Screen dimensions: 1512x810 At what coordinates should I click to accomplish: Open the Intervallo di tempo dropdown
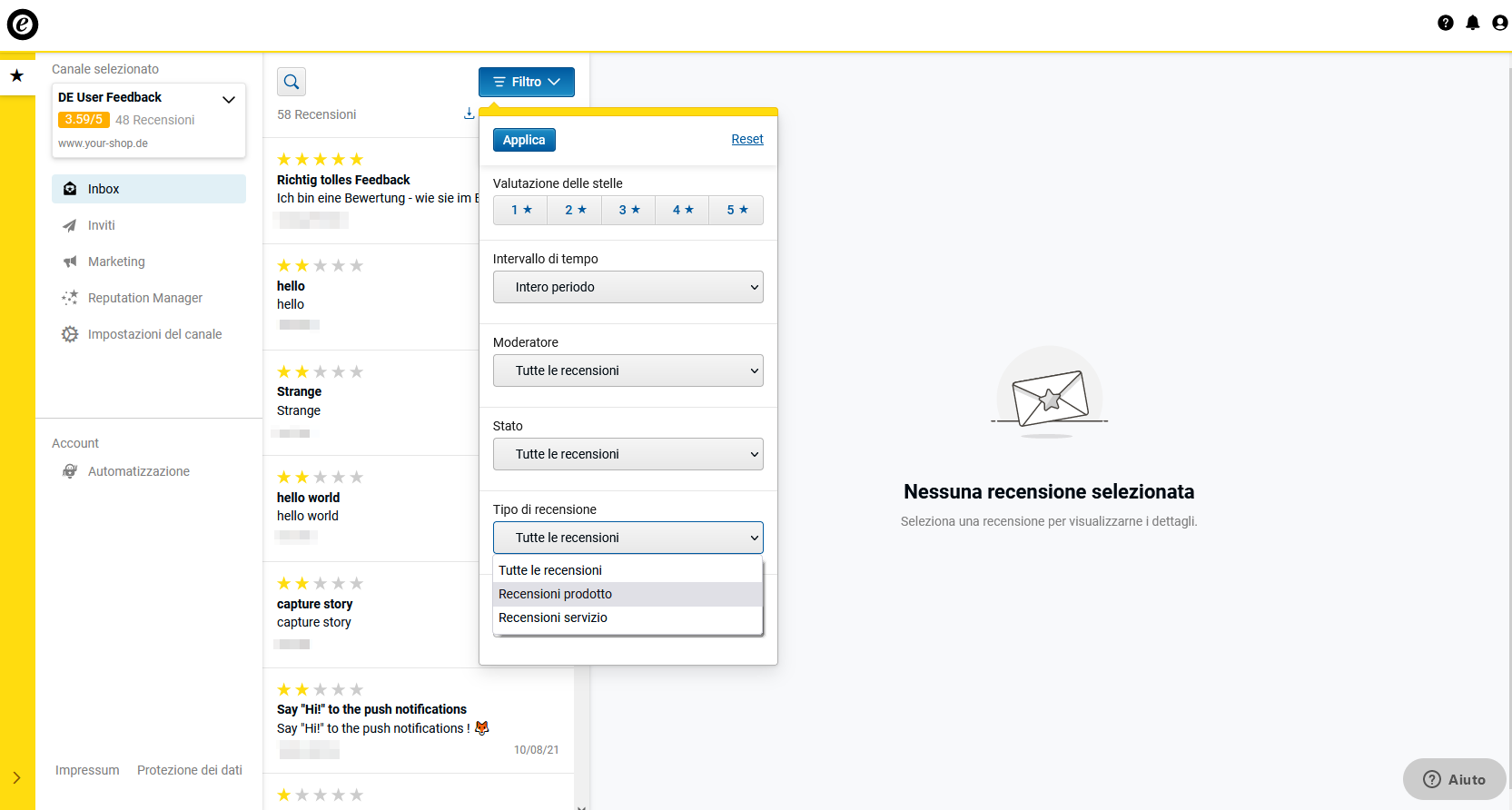[x=628, y=287]
